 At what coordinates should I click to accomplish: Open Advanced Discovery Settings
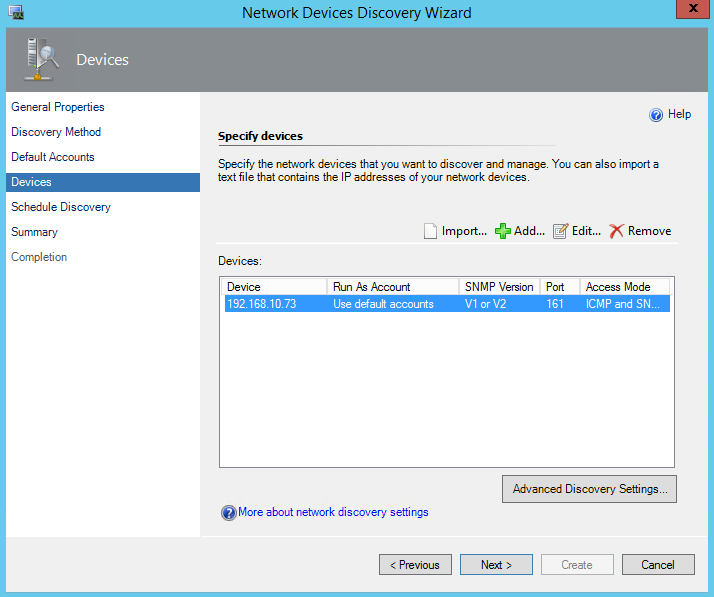click(x=589, y=489)
